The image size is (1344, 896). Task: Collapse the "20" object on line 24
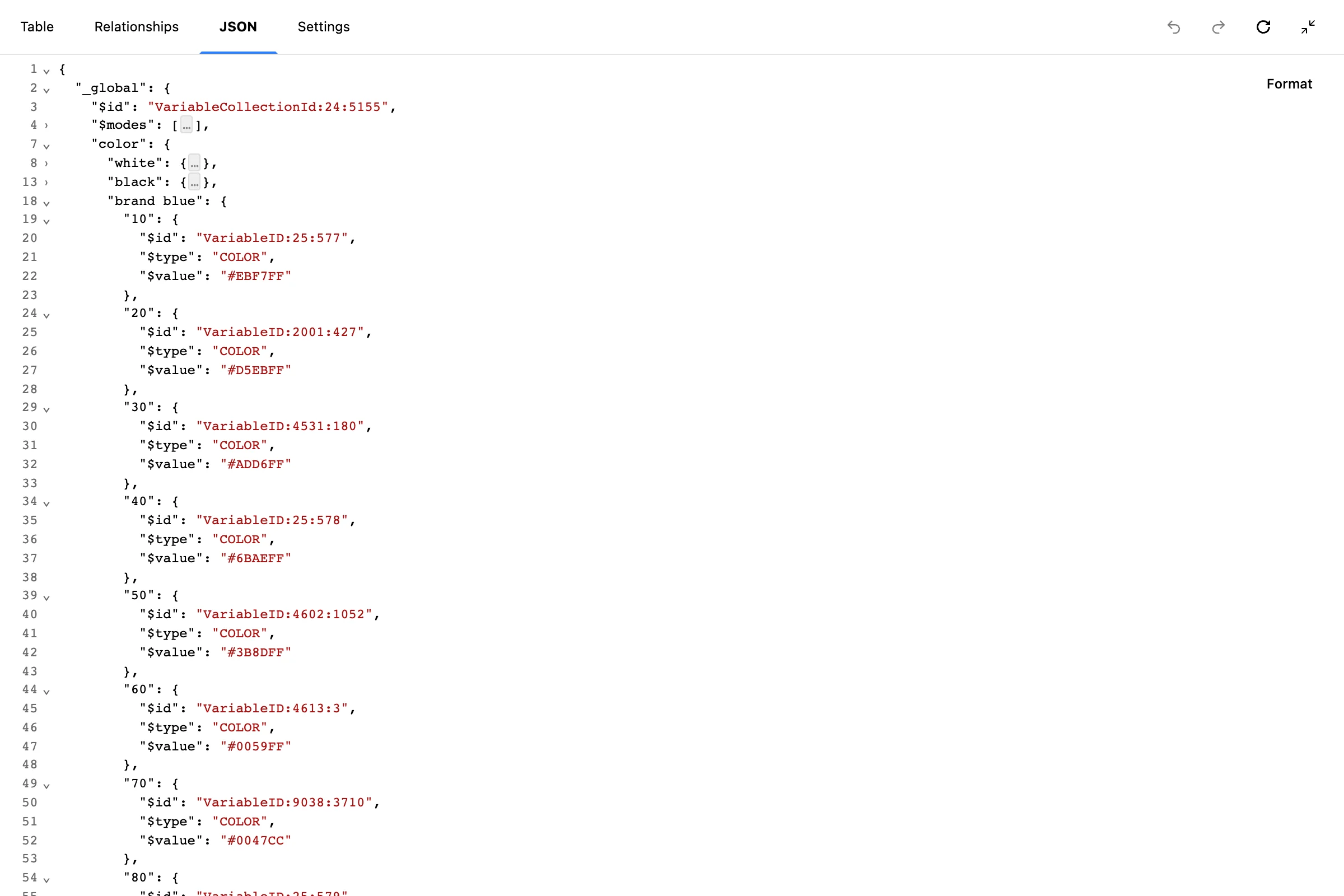(46, 315)
